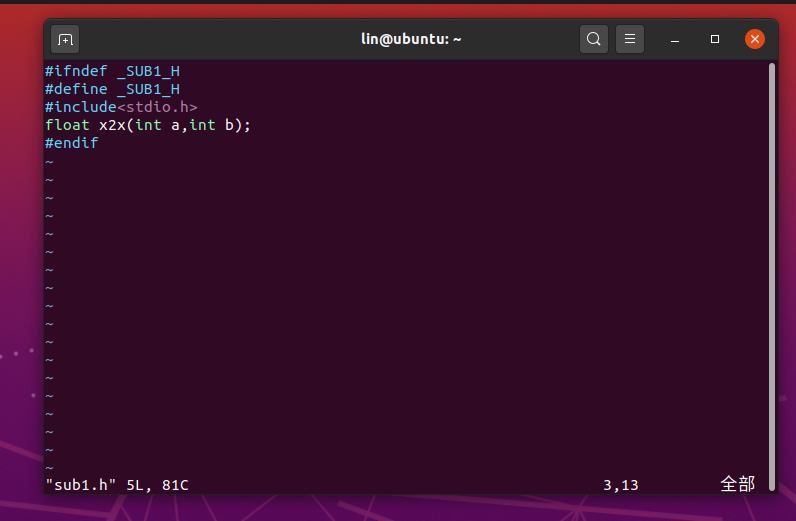Click the 'x2x' function name
Screen dimensions: 796x521
coord(112,125)
